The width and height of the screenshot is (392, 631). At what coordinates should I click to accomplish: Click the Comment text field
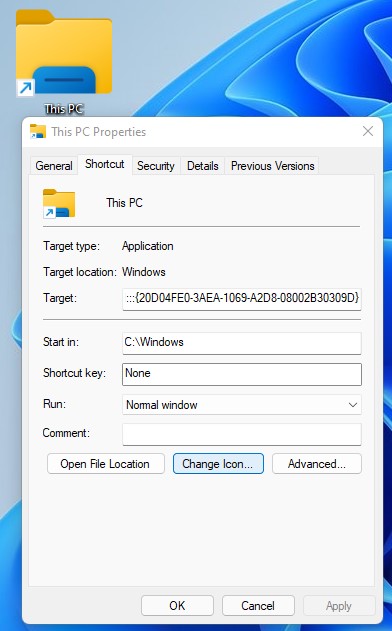tap(241, 434)
